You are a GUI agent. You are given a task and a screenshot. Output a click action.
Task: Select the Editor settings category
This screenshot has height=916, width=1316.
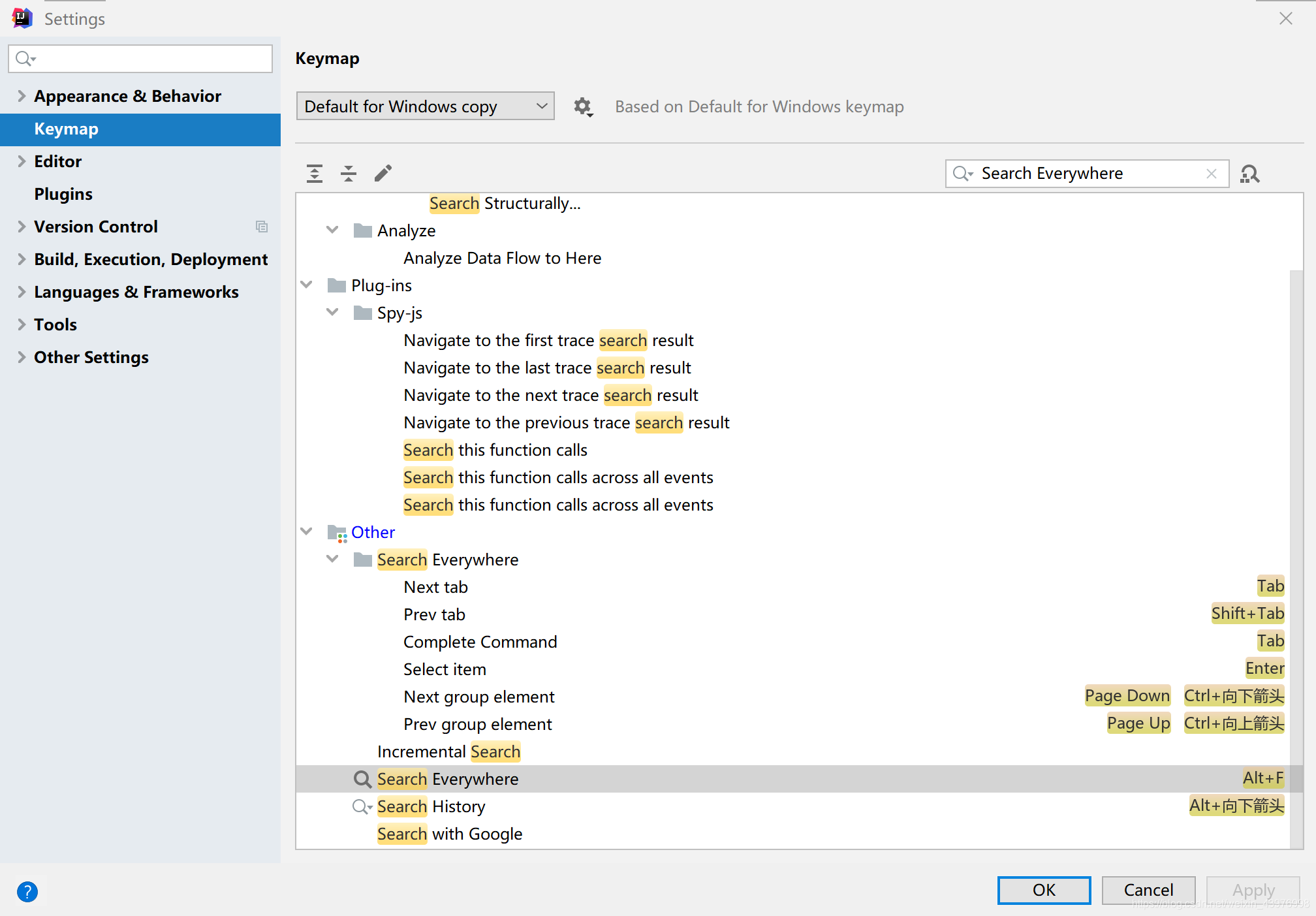58,161
